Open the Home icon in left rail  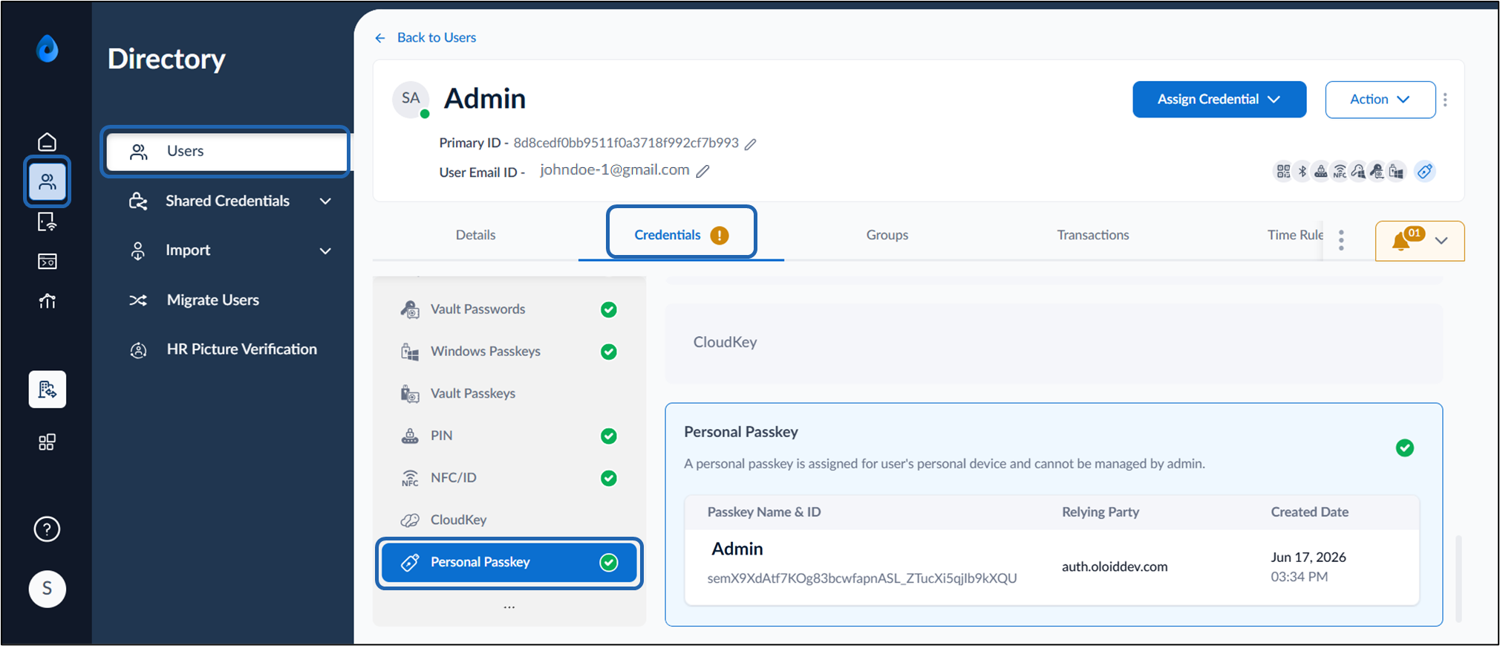[47, 141]
